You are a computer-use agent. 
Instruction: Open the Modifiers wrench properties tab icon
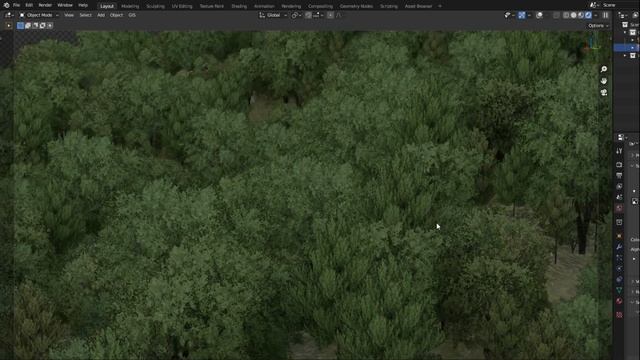coord(619,247)
